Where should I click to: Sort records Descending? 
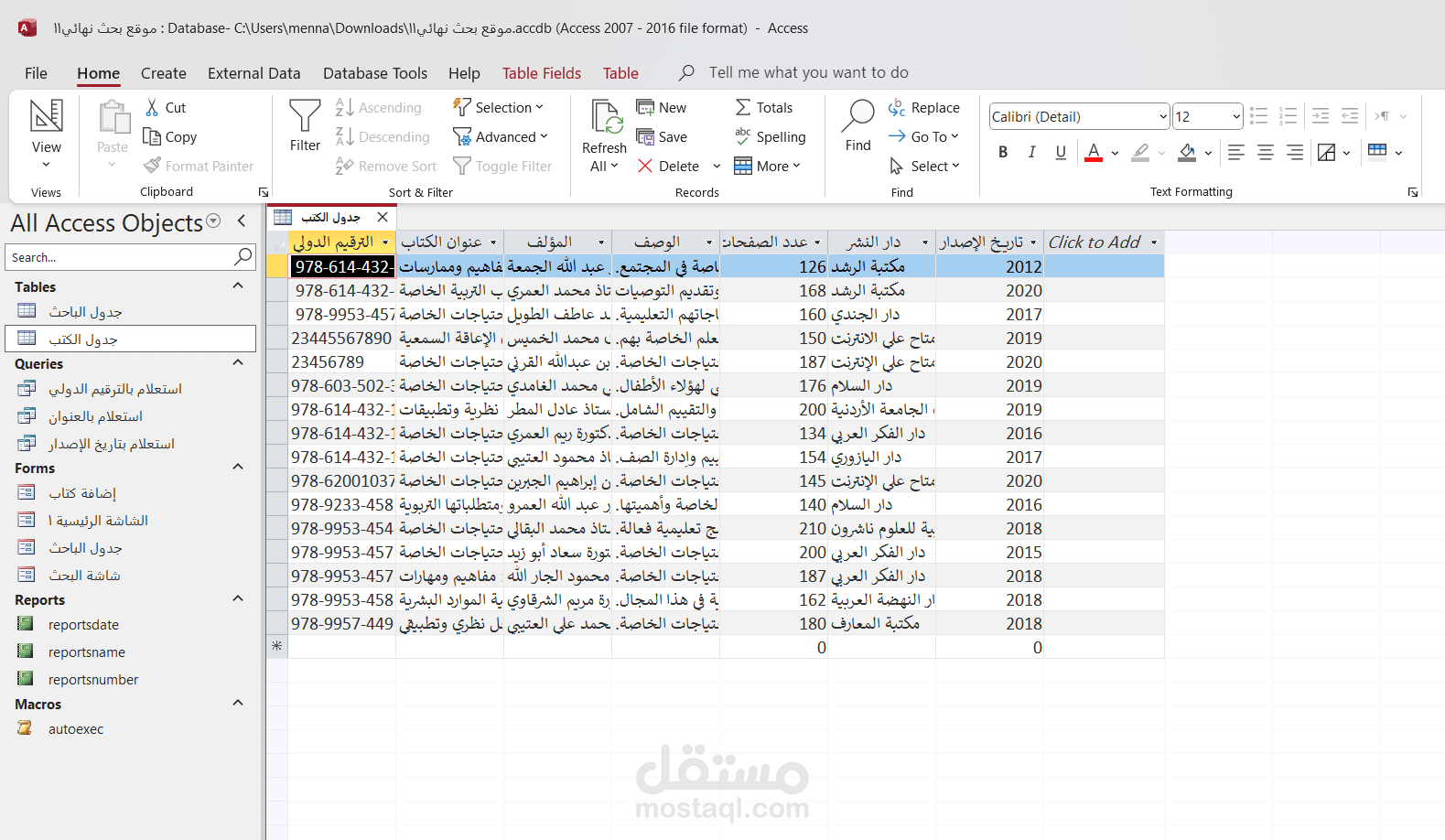(x=383, y=137)
